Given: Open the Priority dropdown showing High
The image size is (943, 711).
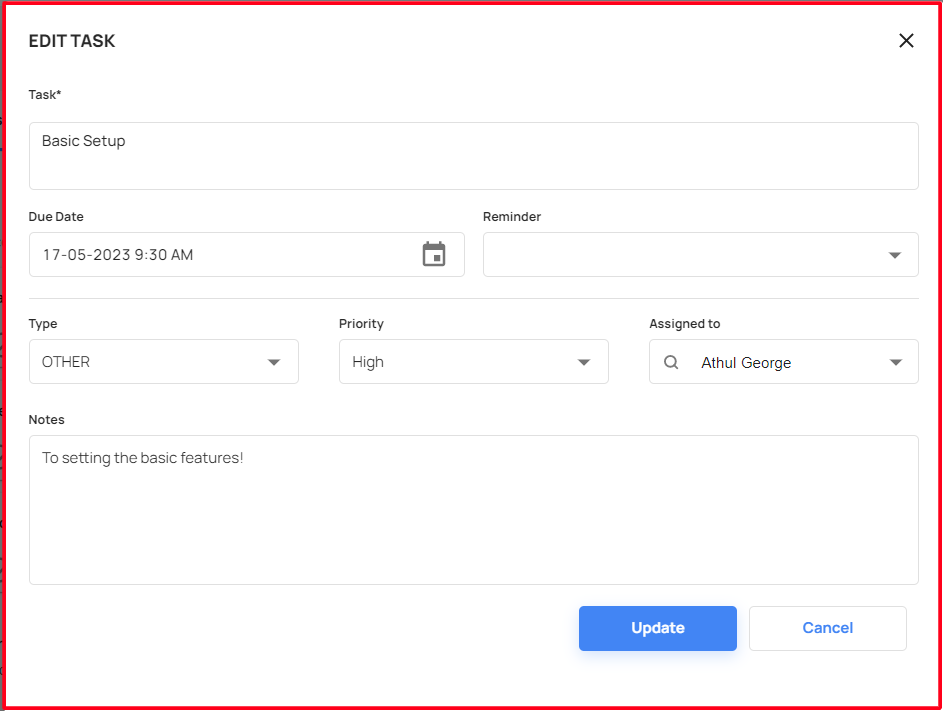Looking at the screenshot, I should coord(473,362).
